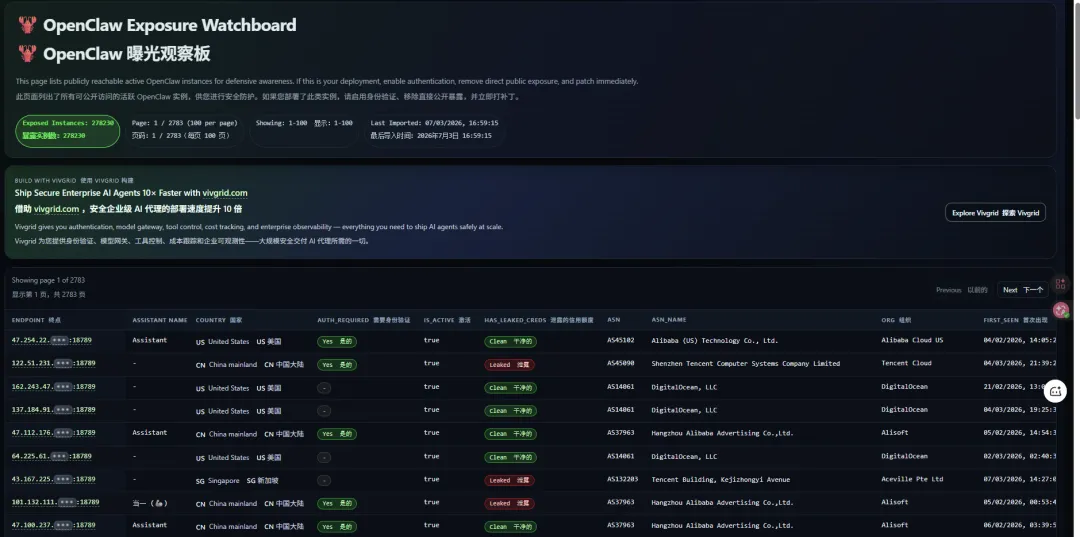The height and width of the screenshot is (537, 1080).
Task: Open the four-squares apps widget on the right edge
Action: point(1061,284)
